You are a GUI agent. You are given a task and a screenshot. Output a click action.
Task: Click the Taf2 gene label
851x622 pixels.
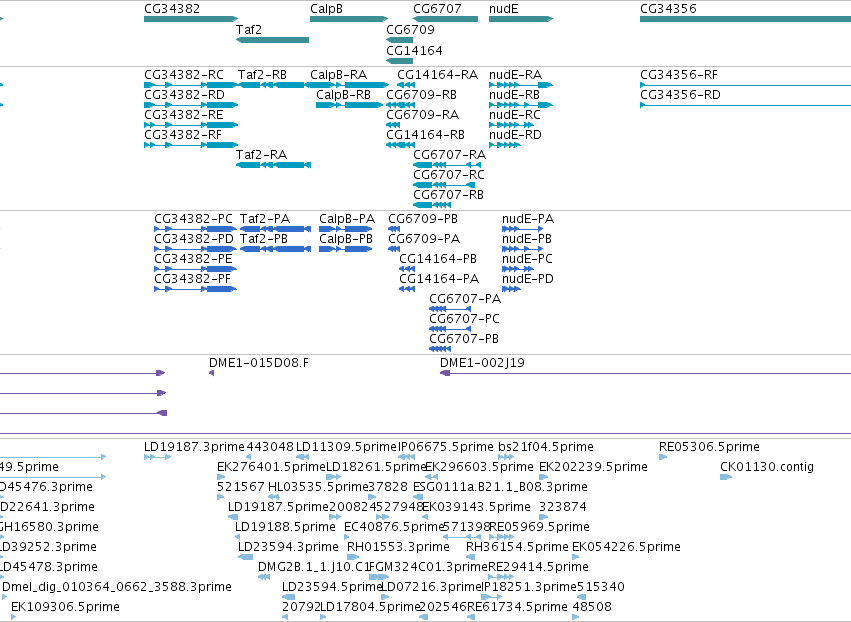tap(249, 30)
